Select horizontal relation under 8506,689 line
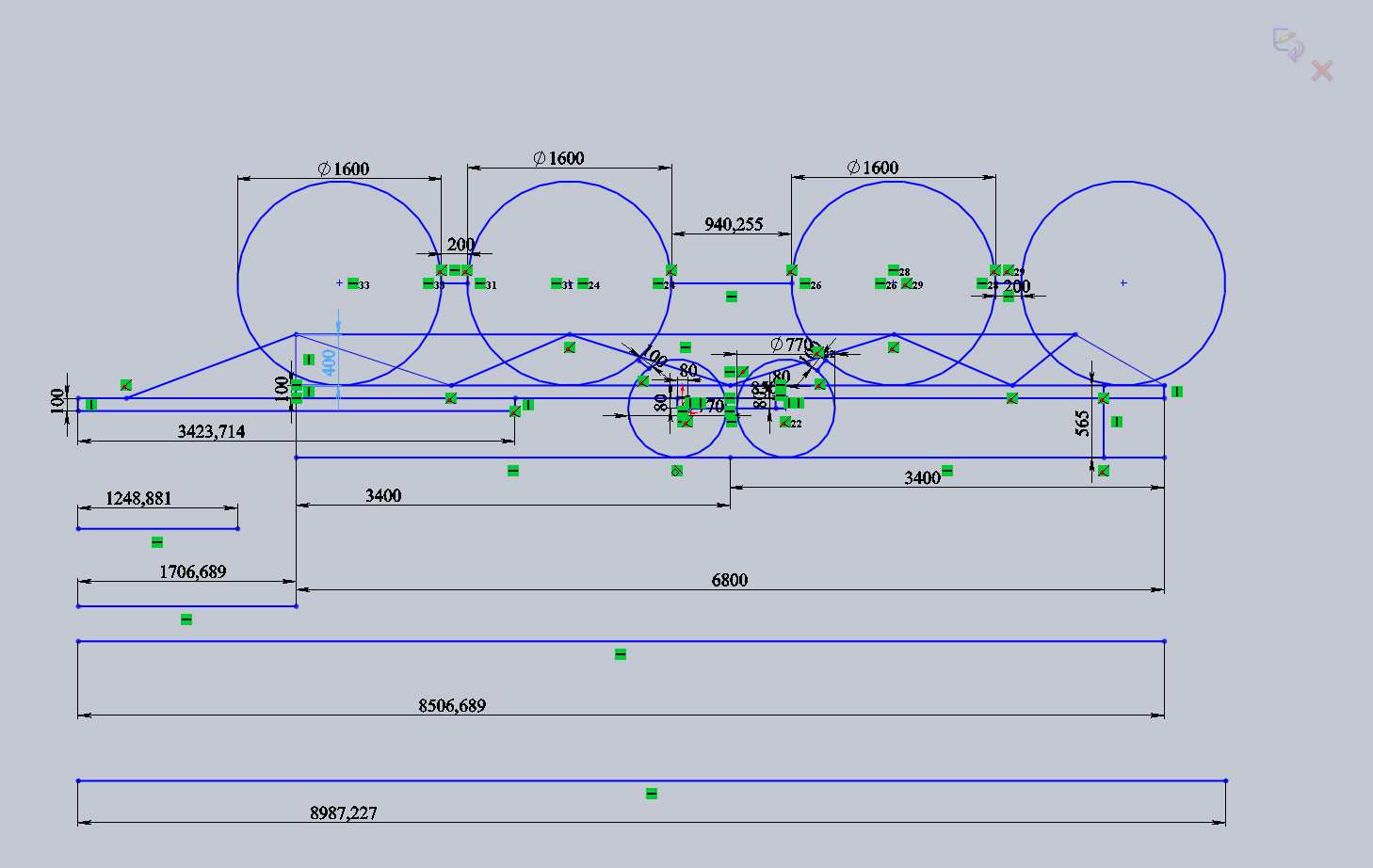The width and height of the screenshot is (1373, 868). 621,654
